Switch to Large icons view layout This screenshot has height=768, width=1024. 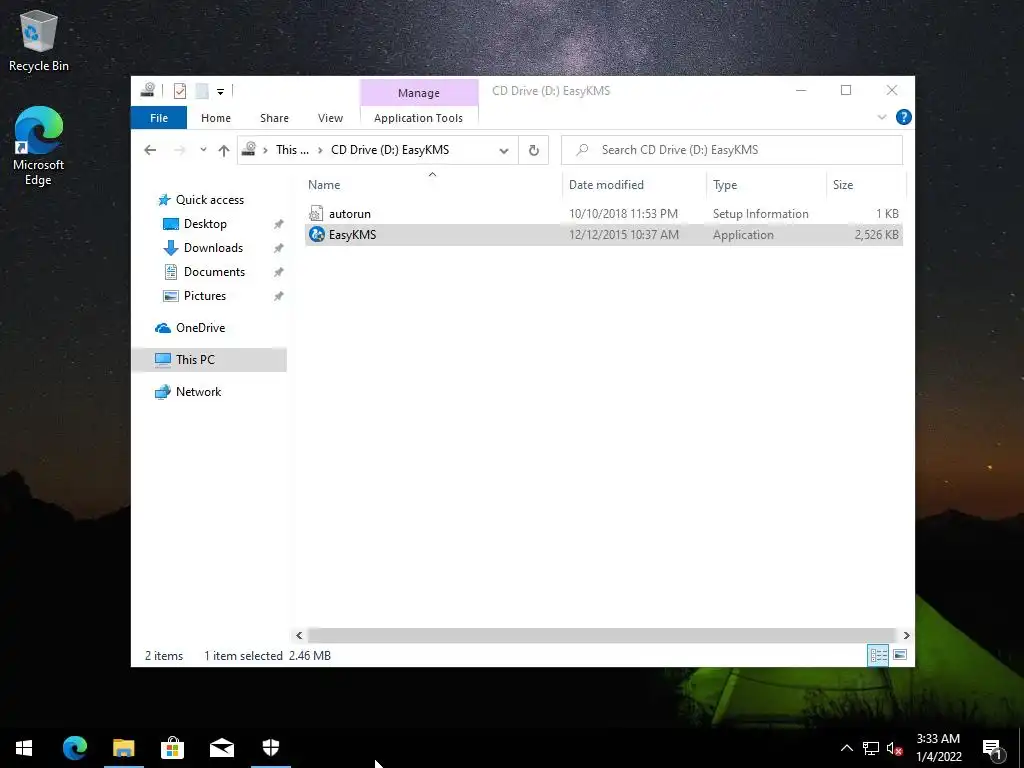click(900, 654)
